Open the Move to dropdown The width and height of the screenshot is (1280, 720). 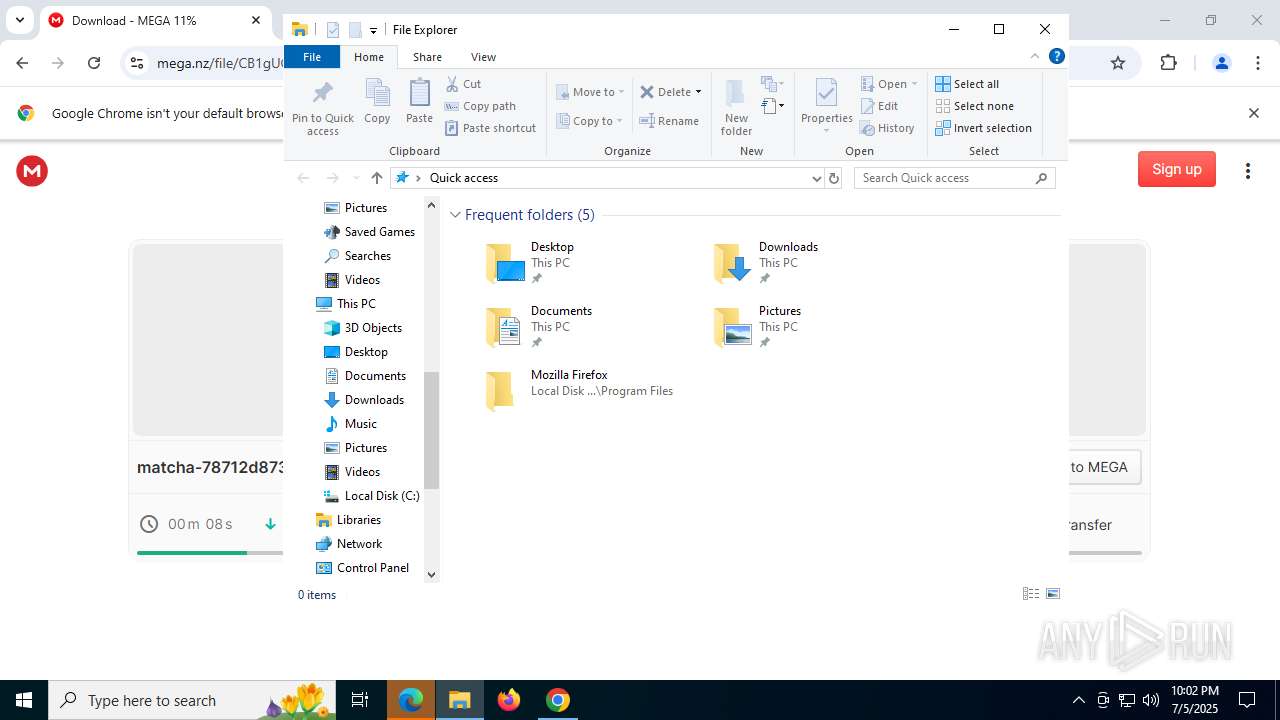(x=590, y=92)
